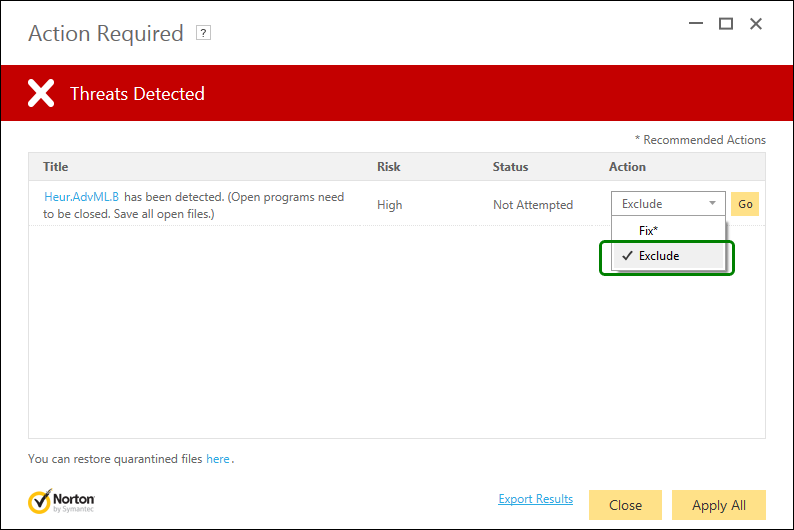
Task: Follow the 'here' restore quarantined files link
Action: click(x=218, y=459)
